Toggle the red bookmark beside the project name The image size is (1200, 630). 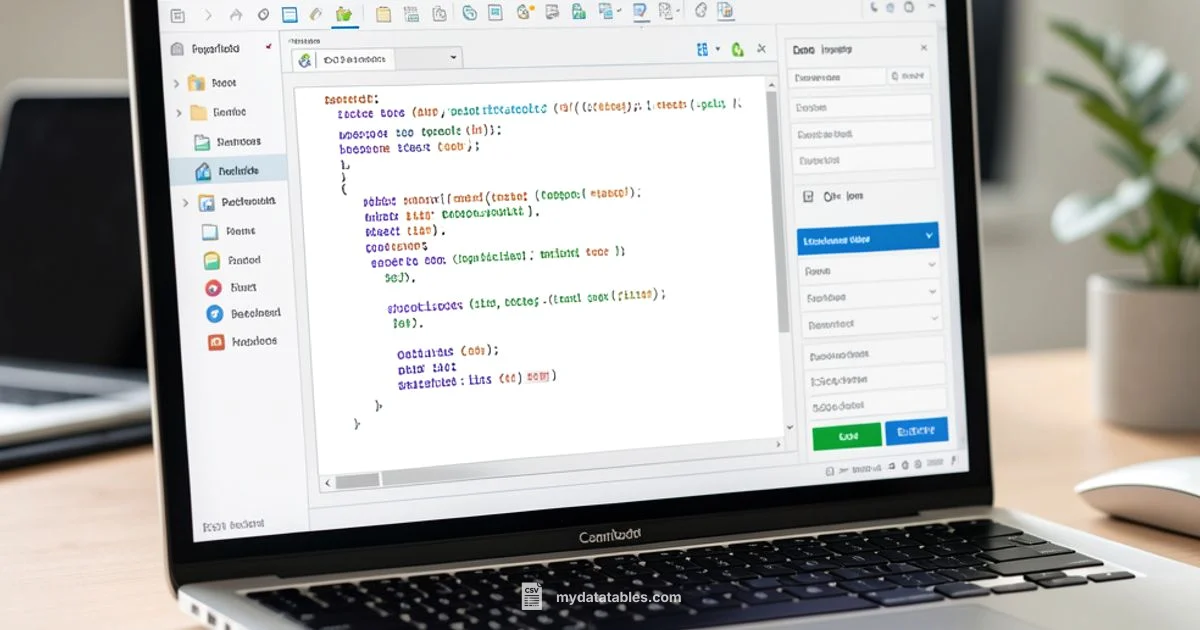pyautogui.click(x=268, y=47)
